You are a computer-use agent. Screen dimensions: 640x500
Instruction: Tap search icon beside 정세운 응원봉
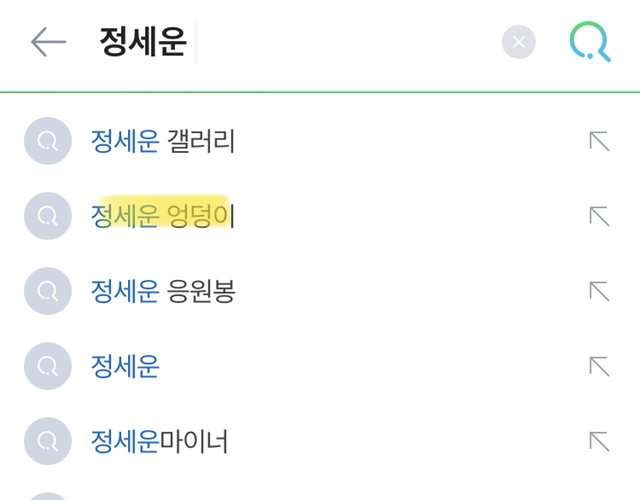[x=47, y=292]
